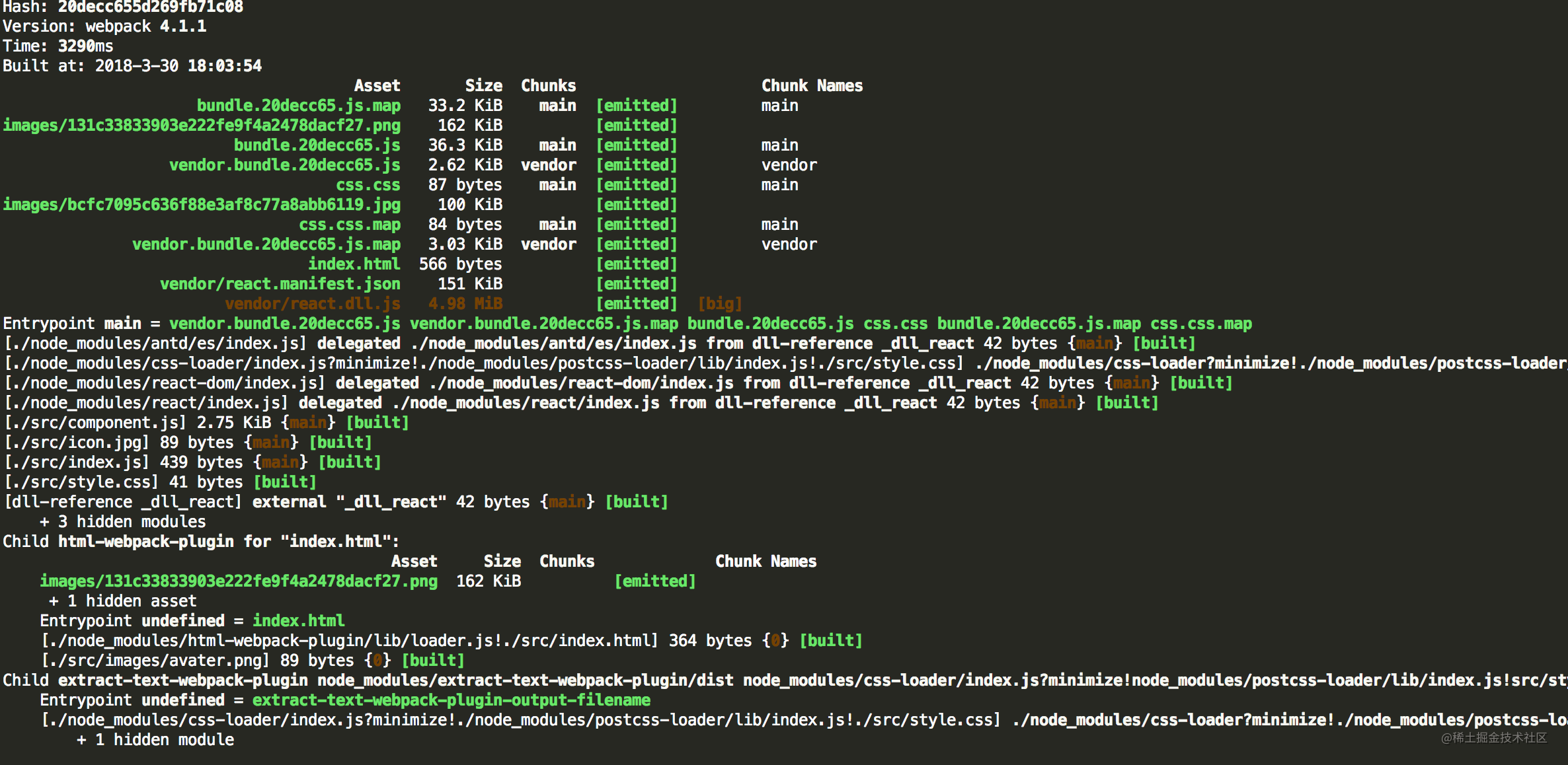The image size is (1568, 765).
Task: Click '[./node_modules/react/index.js]' module path
Action: [x=146, y=403]
